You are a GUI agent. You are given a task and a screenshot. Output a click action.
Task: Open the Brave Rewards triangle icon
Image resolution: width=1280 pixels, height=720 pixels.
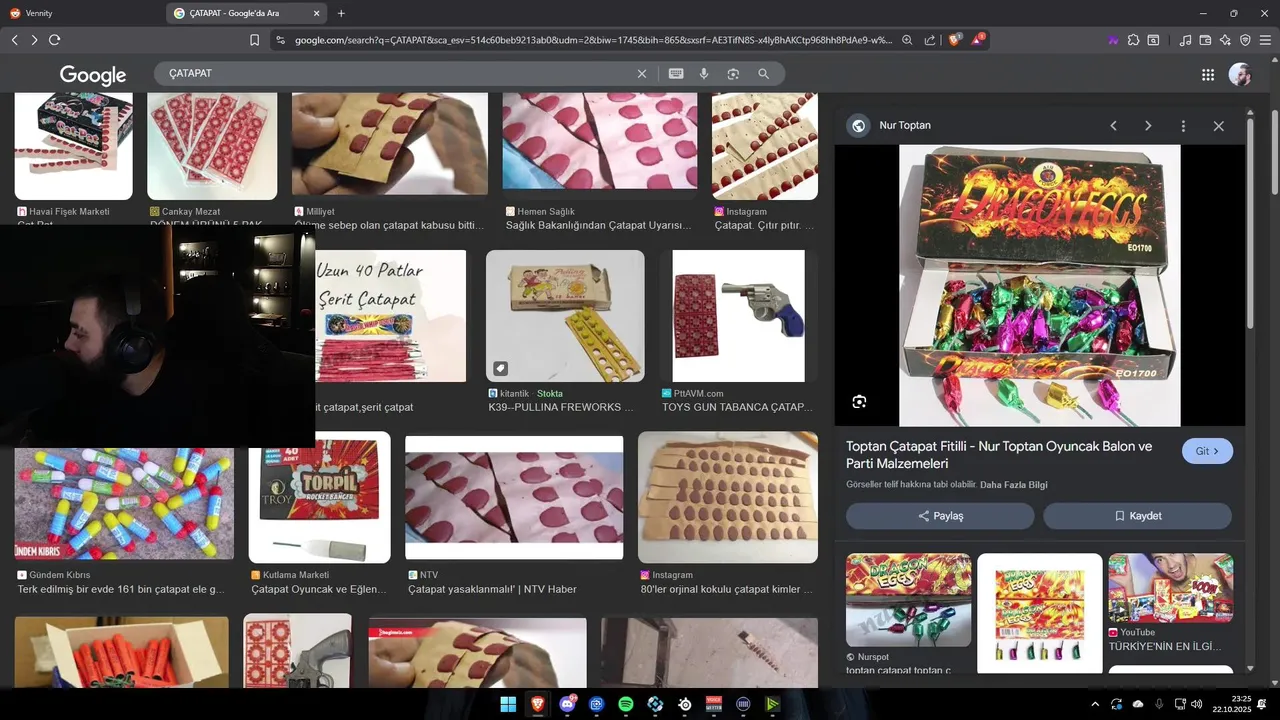(978, 40)
